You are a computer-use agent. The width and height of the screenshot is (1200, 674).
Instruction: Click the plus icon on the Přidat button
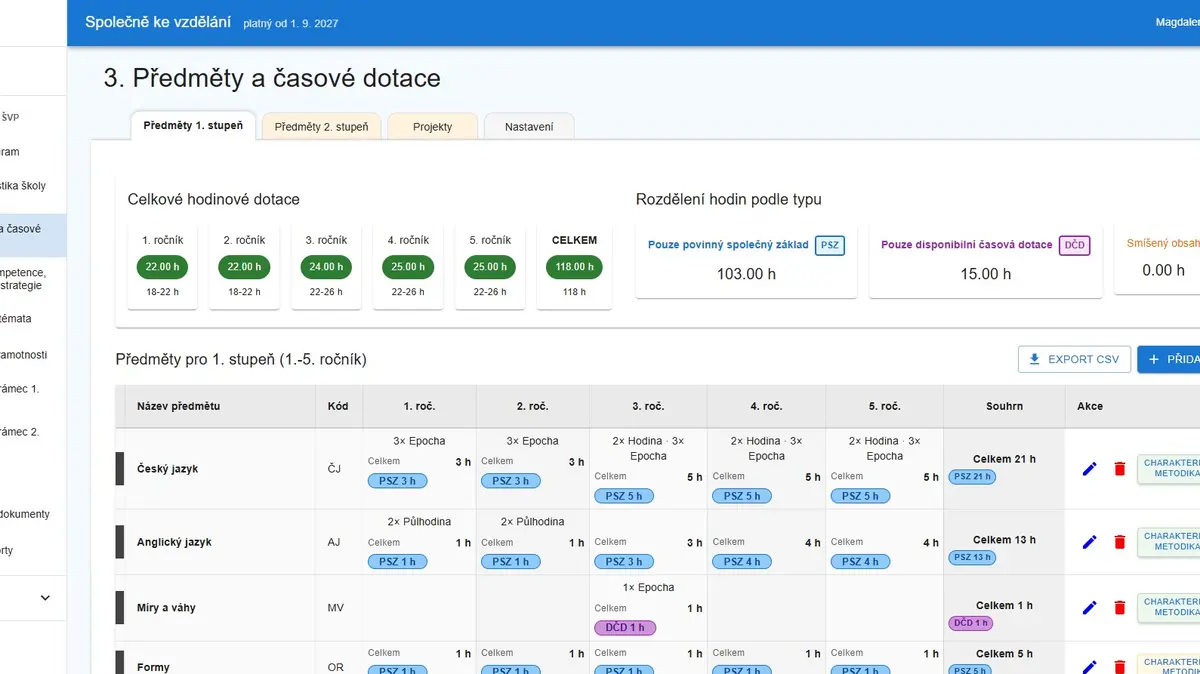pyautogui.click(x=1154, y=359)
